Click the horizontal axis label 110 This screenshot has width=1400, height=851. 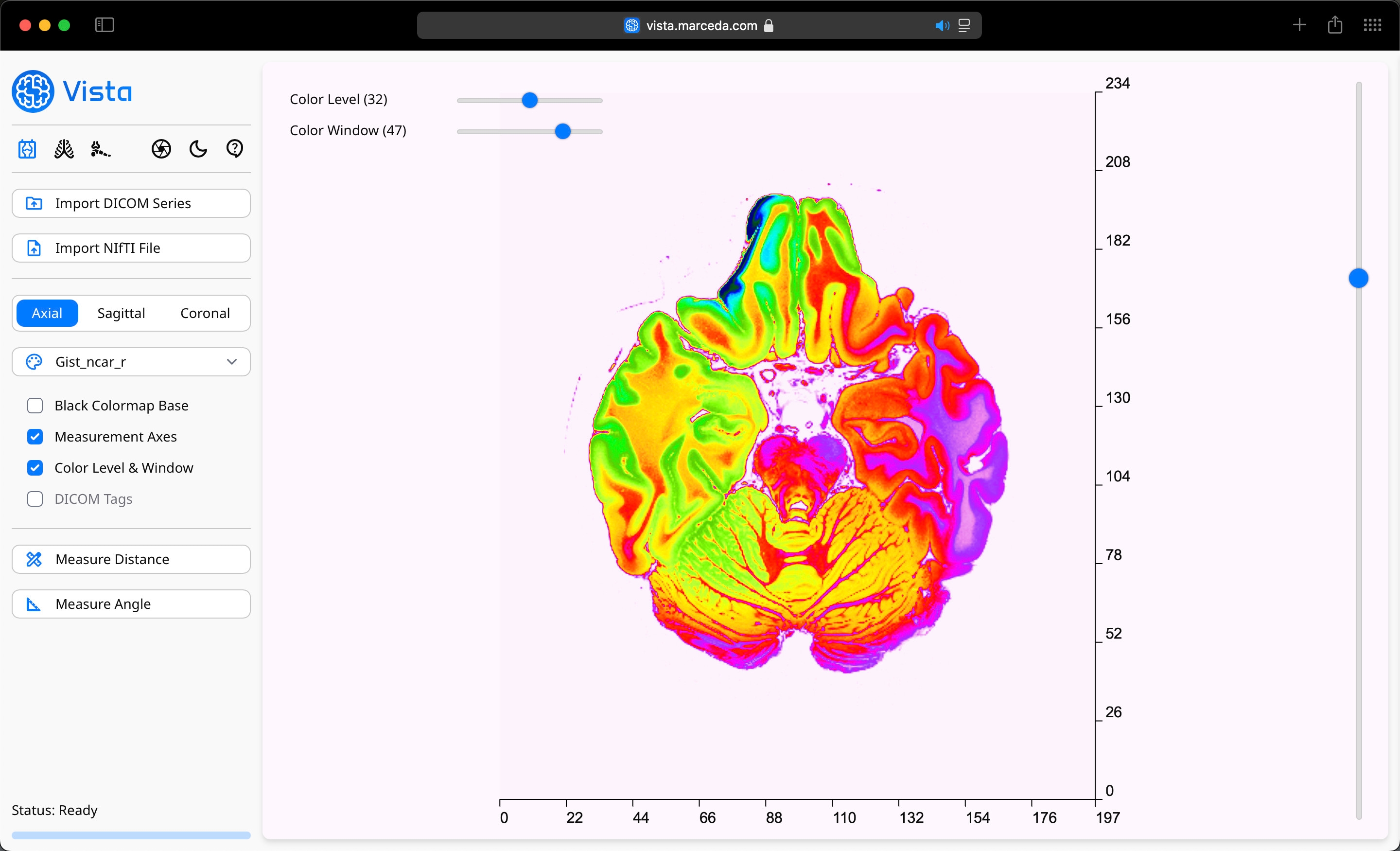[x=844, y=818]
